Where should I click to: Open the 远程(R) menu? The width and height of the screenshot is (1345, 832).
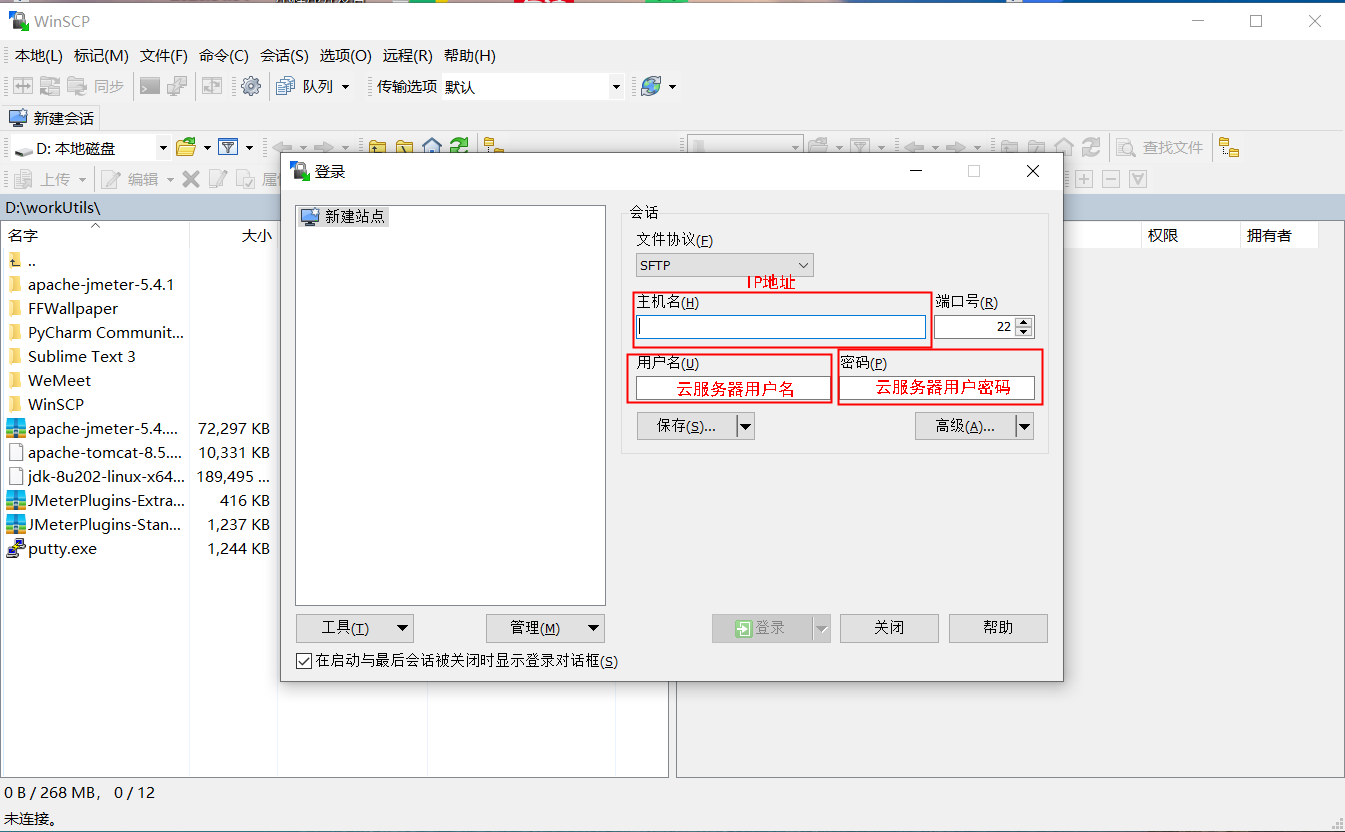(x=408, y=56)
